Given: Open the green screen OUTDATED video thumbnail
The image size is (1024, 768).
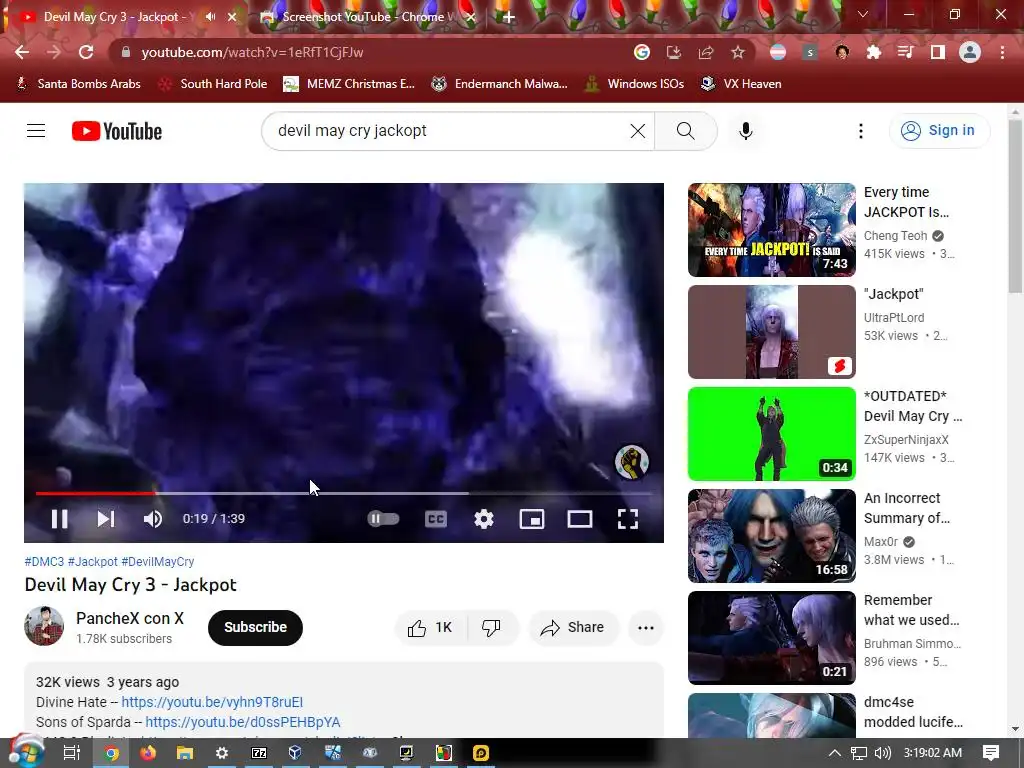Looking at the screenshot, I should [x=771, y=434].
